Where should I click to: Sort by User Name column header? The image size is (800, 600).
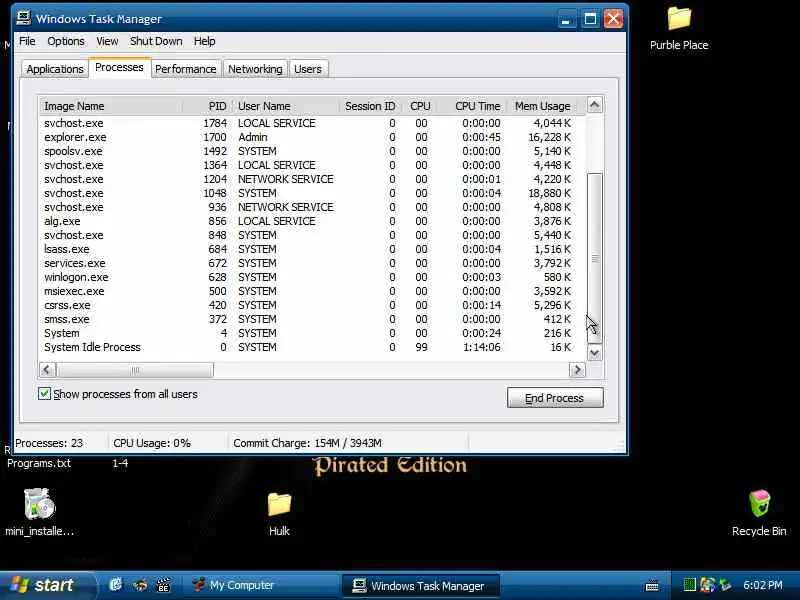tap(286, 106)
